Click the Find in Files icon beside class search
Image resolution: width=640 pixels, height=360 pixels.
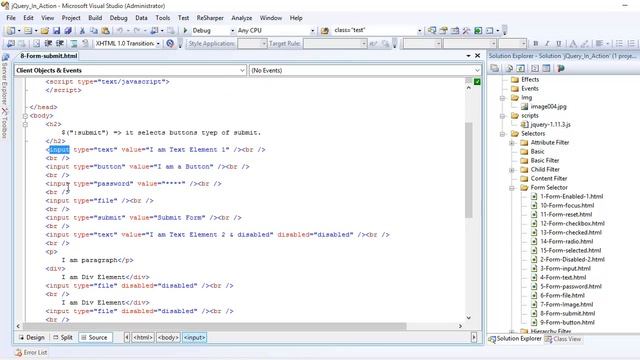tap(325, 31)
